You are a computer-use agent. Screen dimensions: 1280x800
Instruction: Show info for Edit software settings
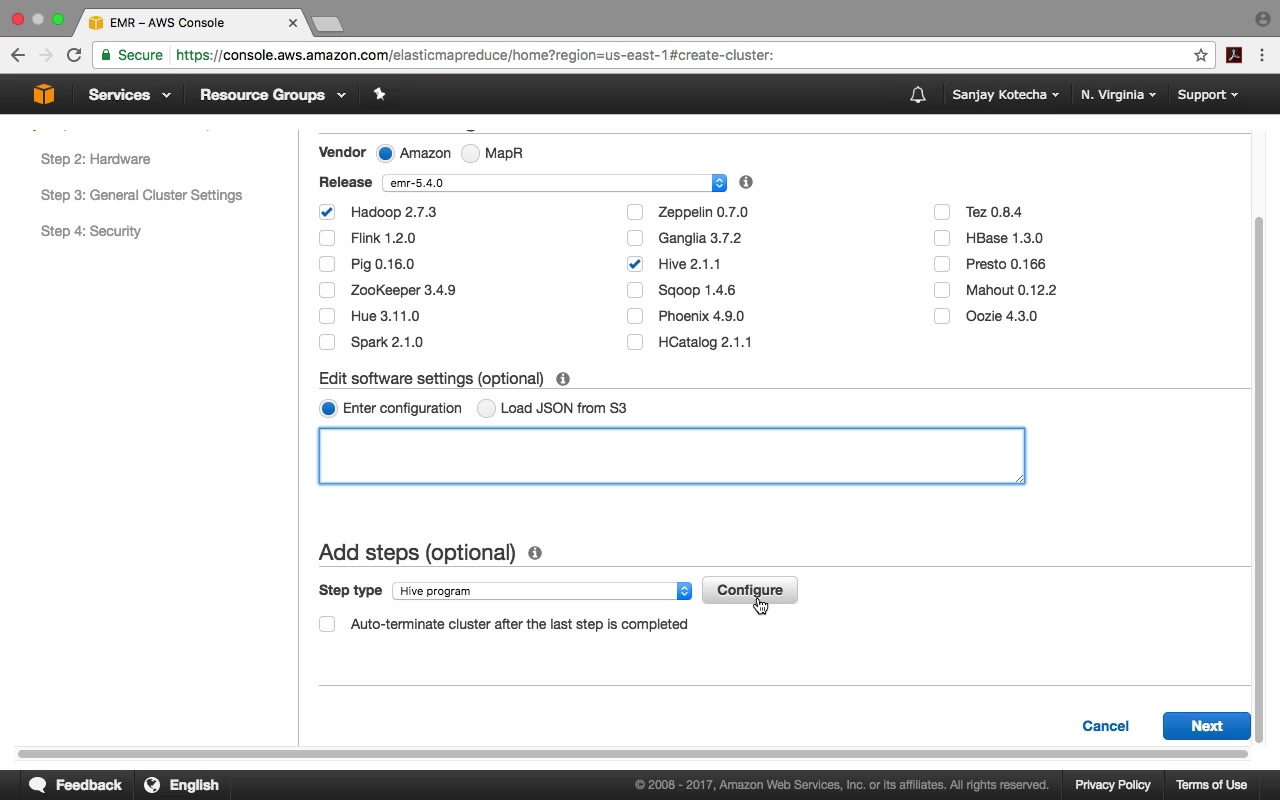563,379
